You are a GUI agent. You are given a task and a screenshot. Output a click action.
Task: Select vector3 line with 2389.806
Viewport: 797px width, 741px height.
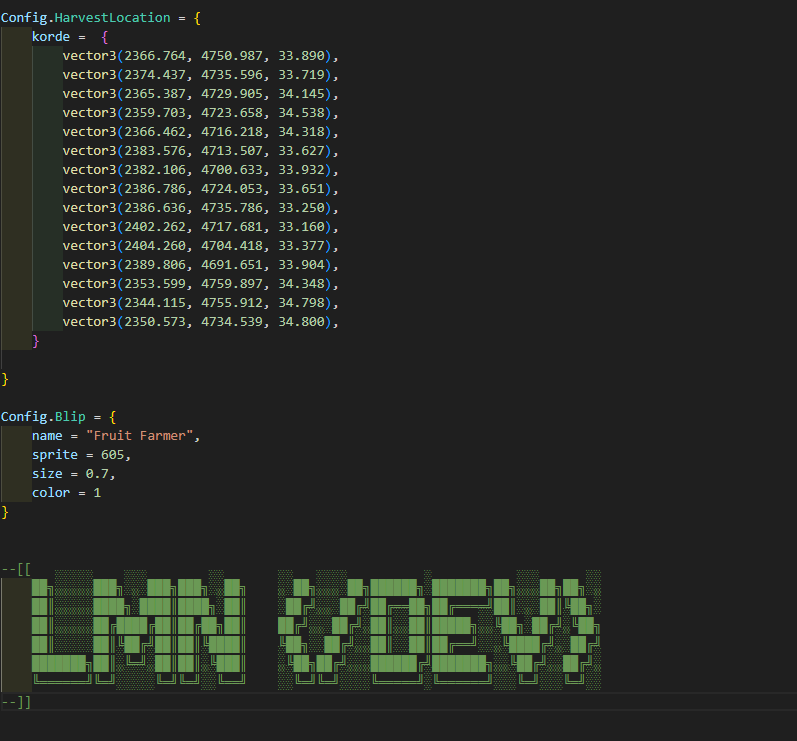200,265
